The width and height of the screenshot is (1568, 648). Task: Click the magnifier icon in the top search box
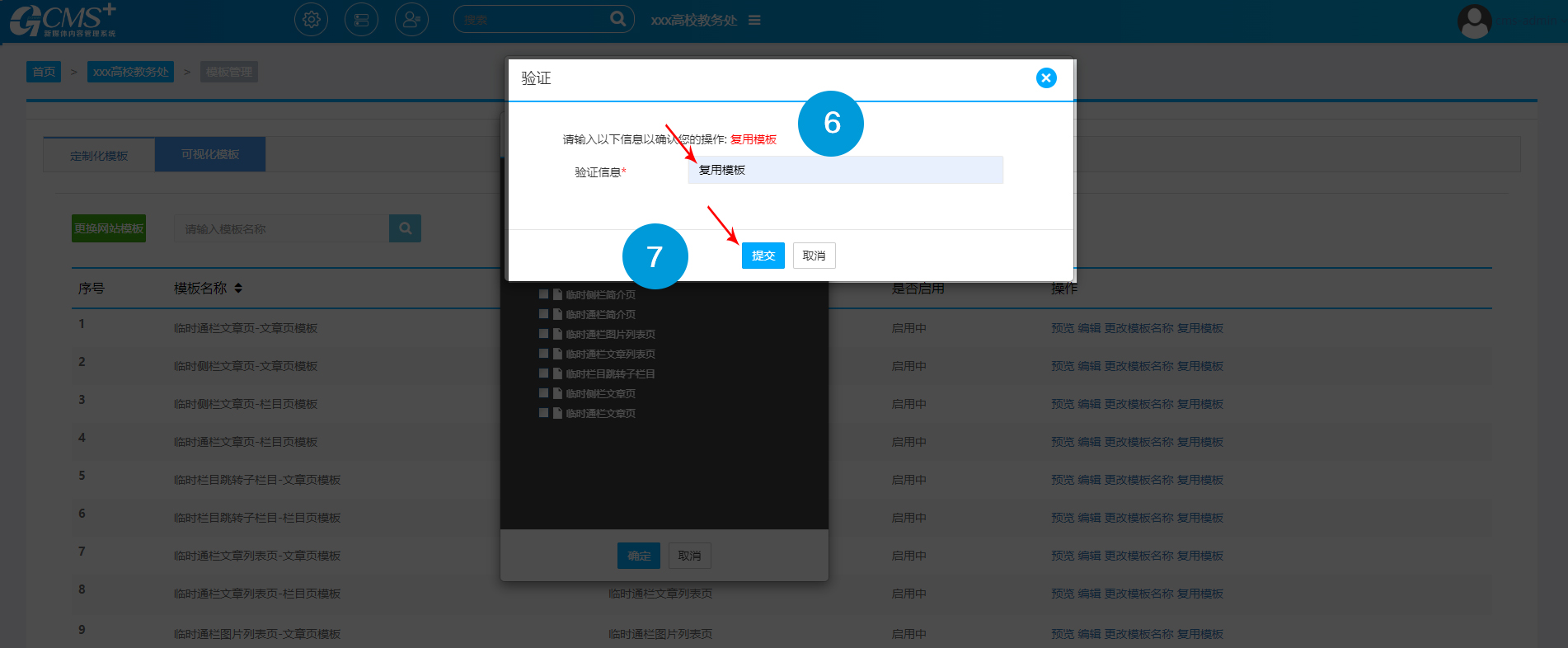pos(617,19)
